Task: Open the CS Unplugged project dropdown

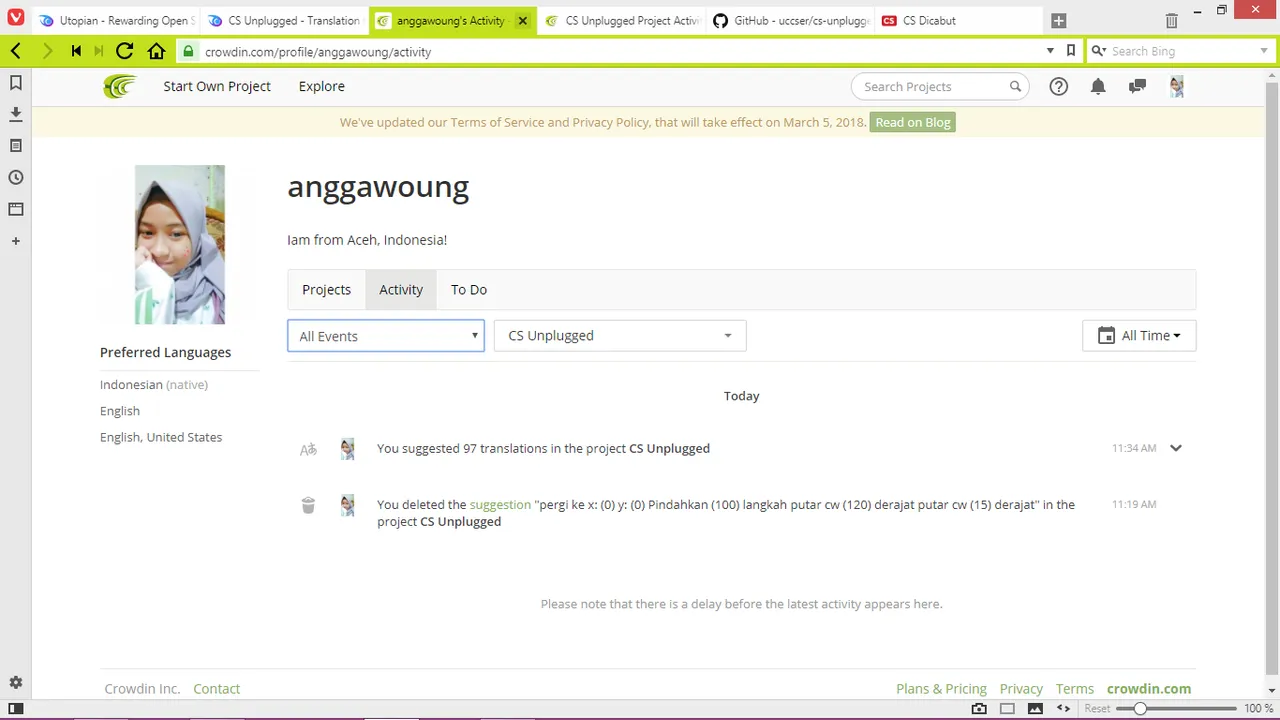Action: (620, 336)
